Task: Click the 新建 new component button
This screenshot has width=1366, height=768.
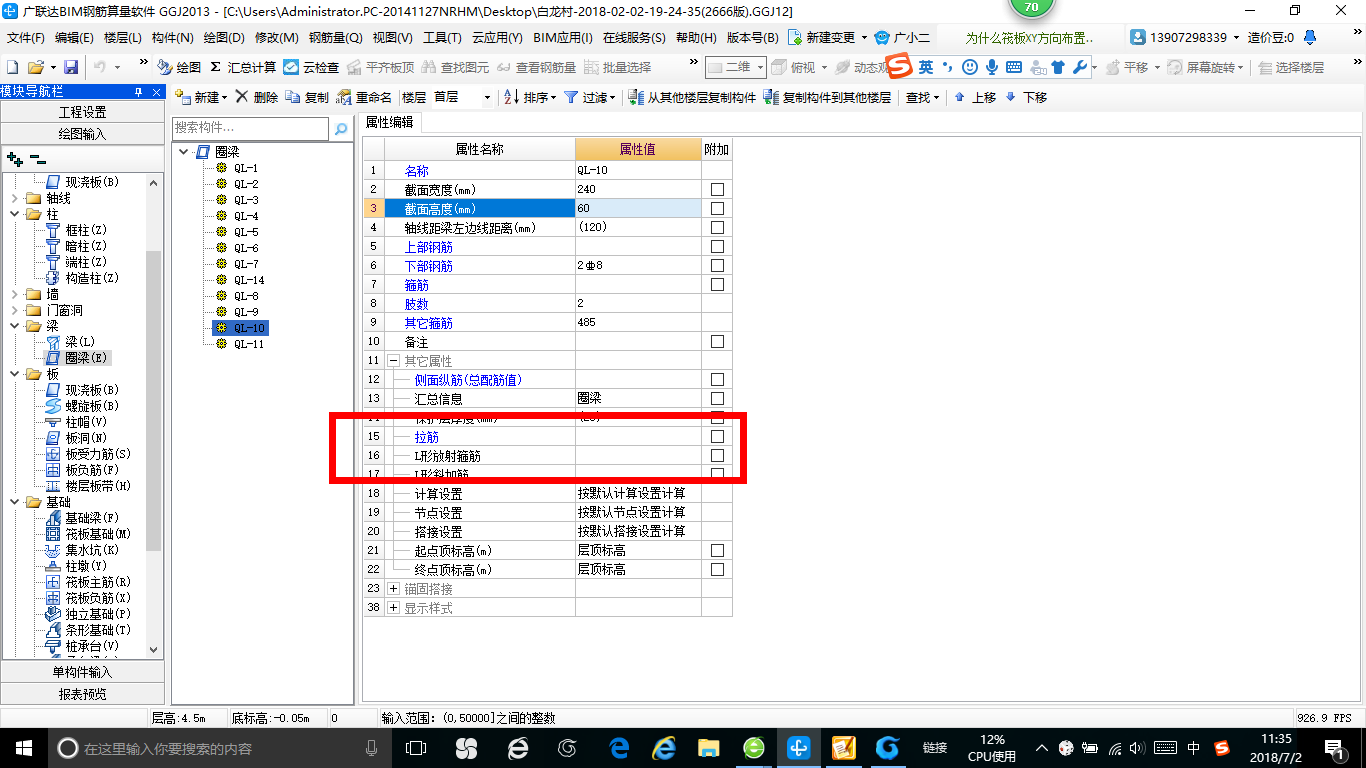Action: pyautogui.click(x=201, y=97)
